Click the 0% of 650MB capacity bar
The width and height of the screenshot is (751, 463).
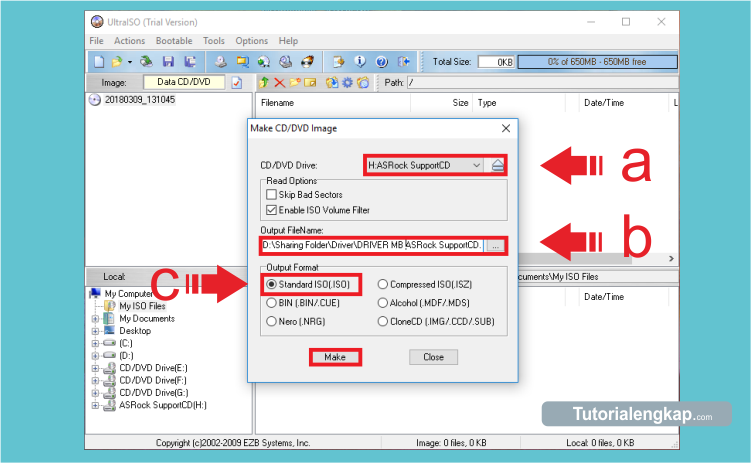597,62
